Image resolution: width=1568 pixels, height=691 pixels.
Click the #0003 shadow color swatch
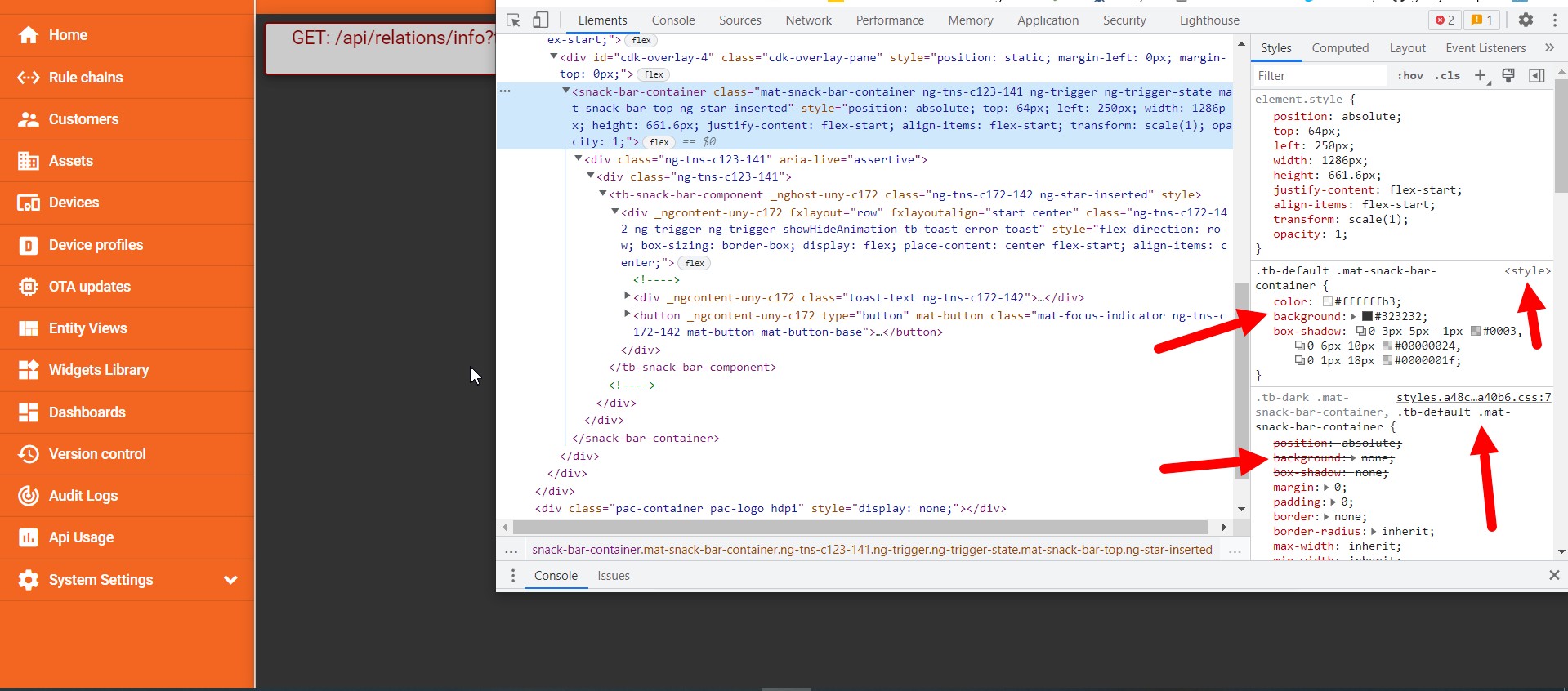(1476, 332)
